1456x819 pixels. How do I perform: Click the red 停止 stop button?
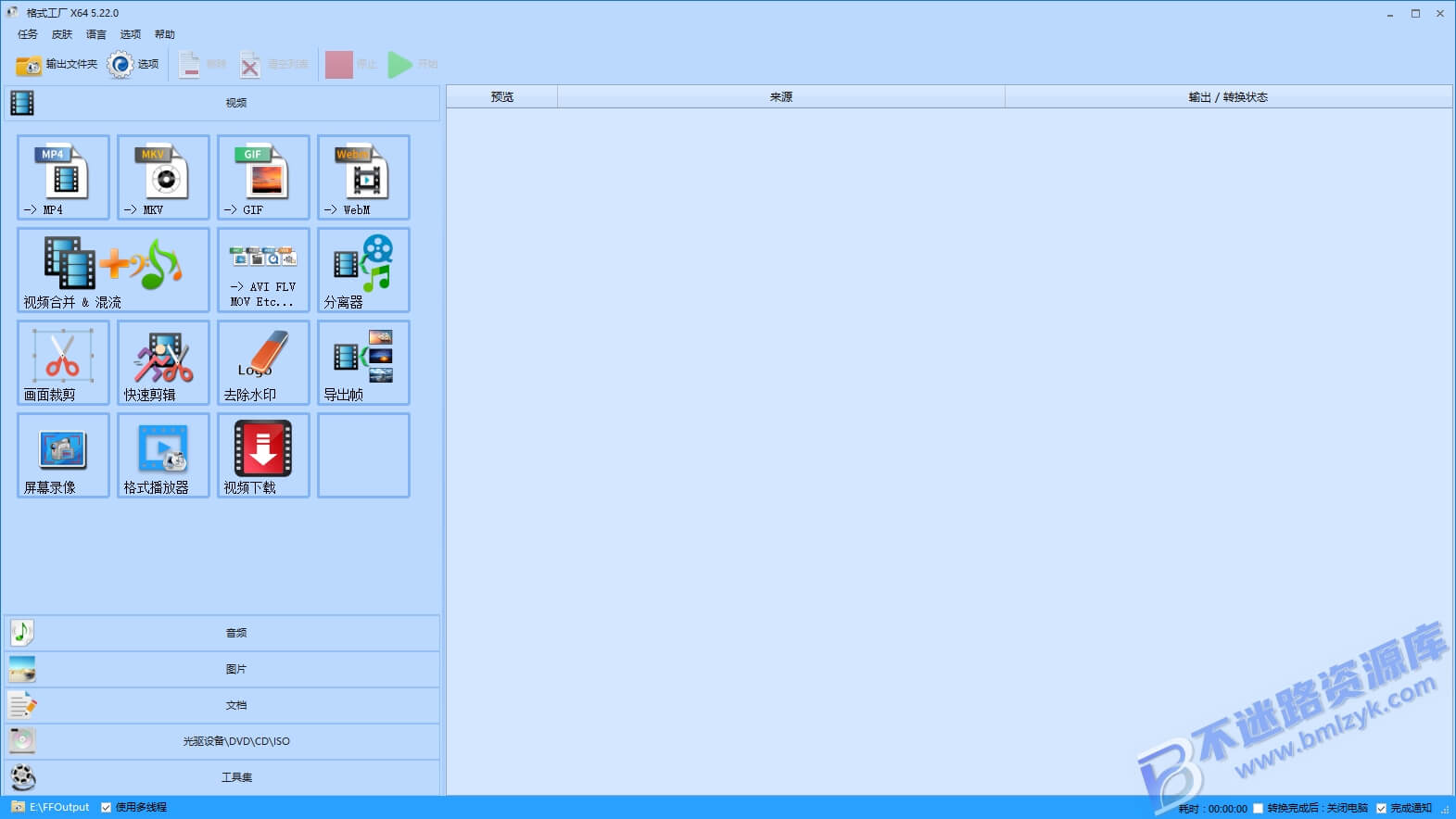pos(351,64)
